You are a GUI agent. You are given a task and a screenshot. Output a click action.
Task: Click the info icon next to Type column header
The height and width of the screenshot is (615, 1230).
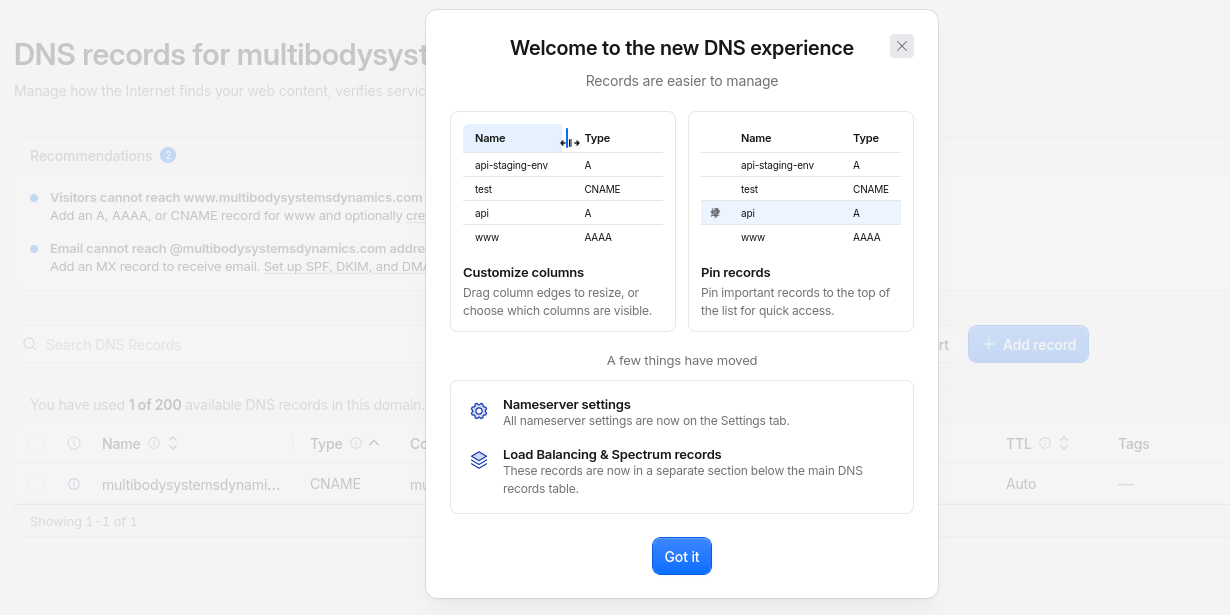[x=357, y=443]
